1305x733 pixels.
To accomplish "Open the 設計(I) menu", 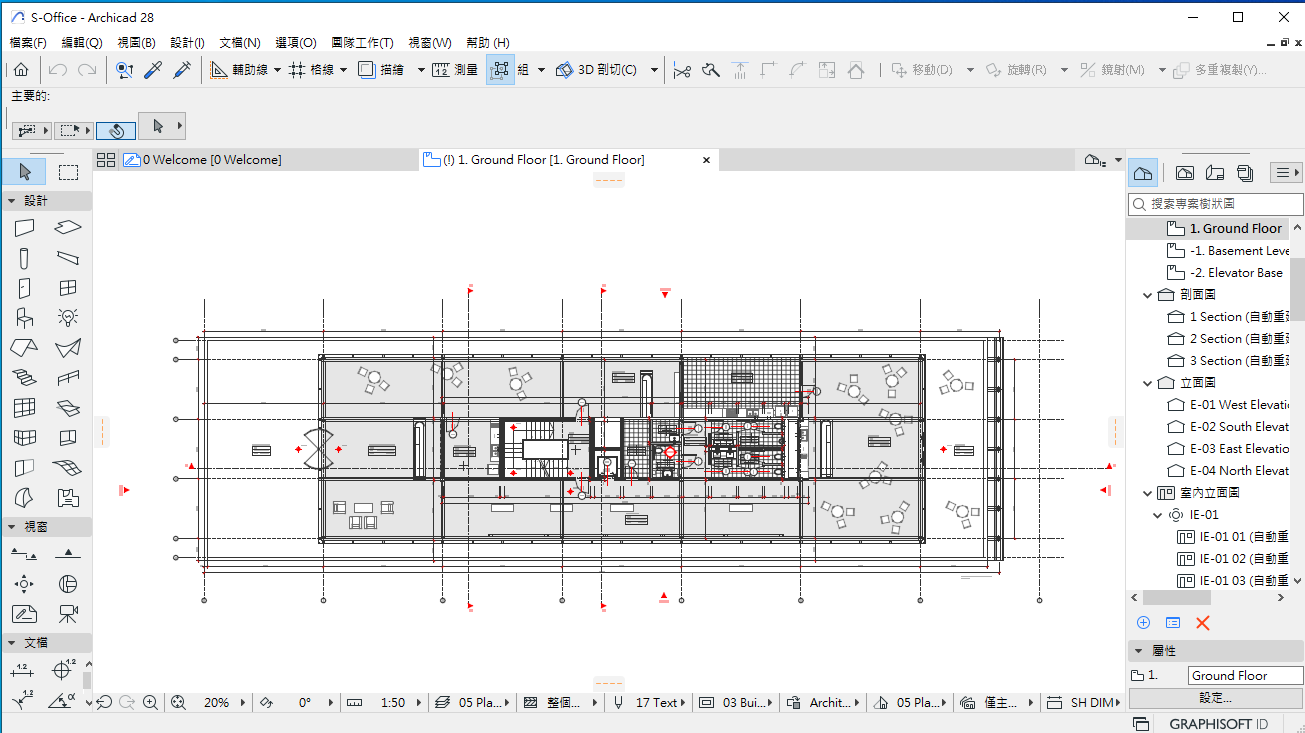I will coord(187,43).
